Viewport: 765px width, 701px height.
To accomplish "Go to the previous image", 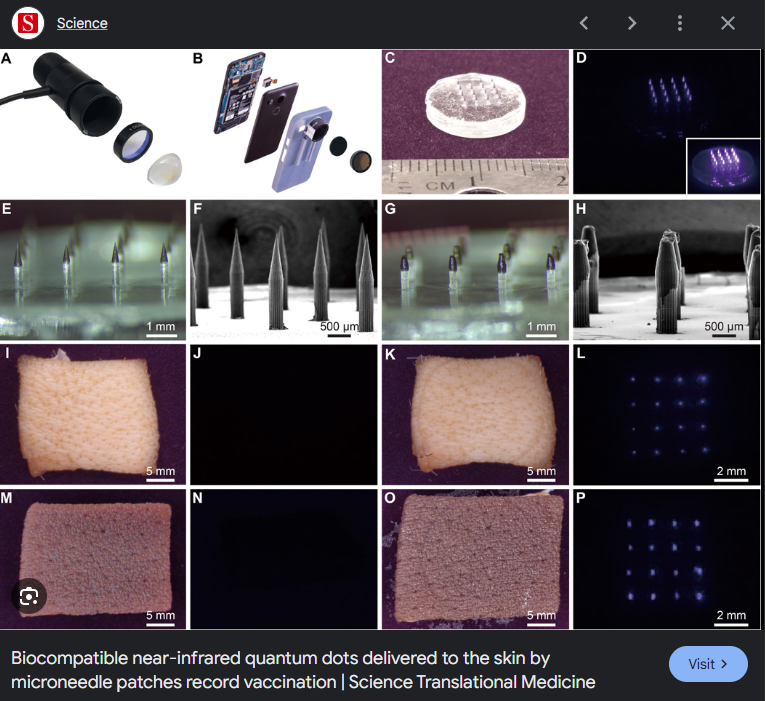I will (584, 23).
